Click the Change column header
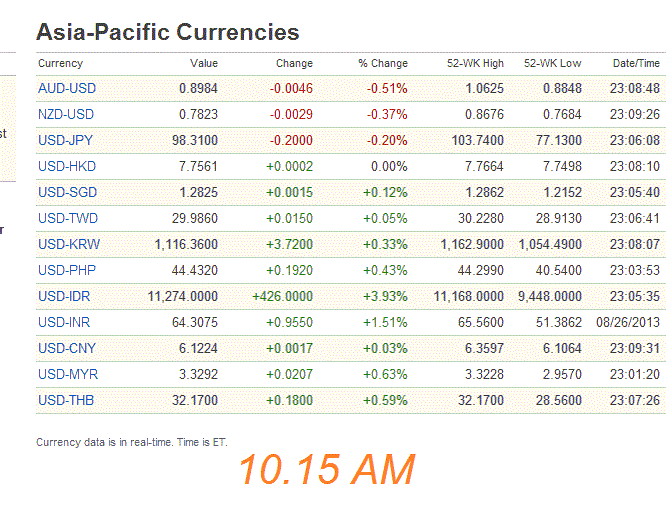The image size is (670, 513). click(x=295, y=63)
